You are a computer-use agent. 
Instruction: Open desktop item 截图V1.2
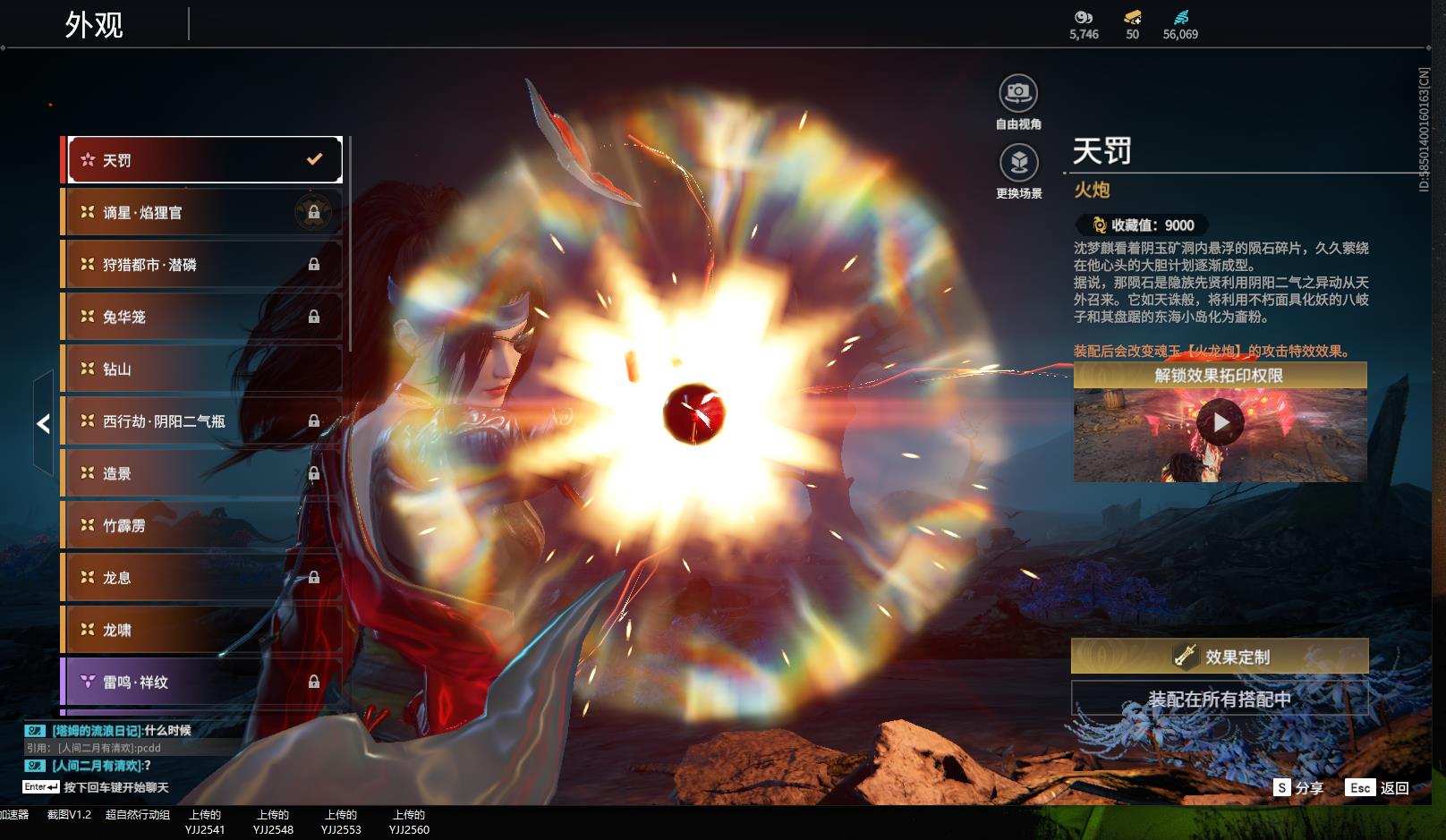click(69, 815)
